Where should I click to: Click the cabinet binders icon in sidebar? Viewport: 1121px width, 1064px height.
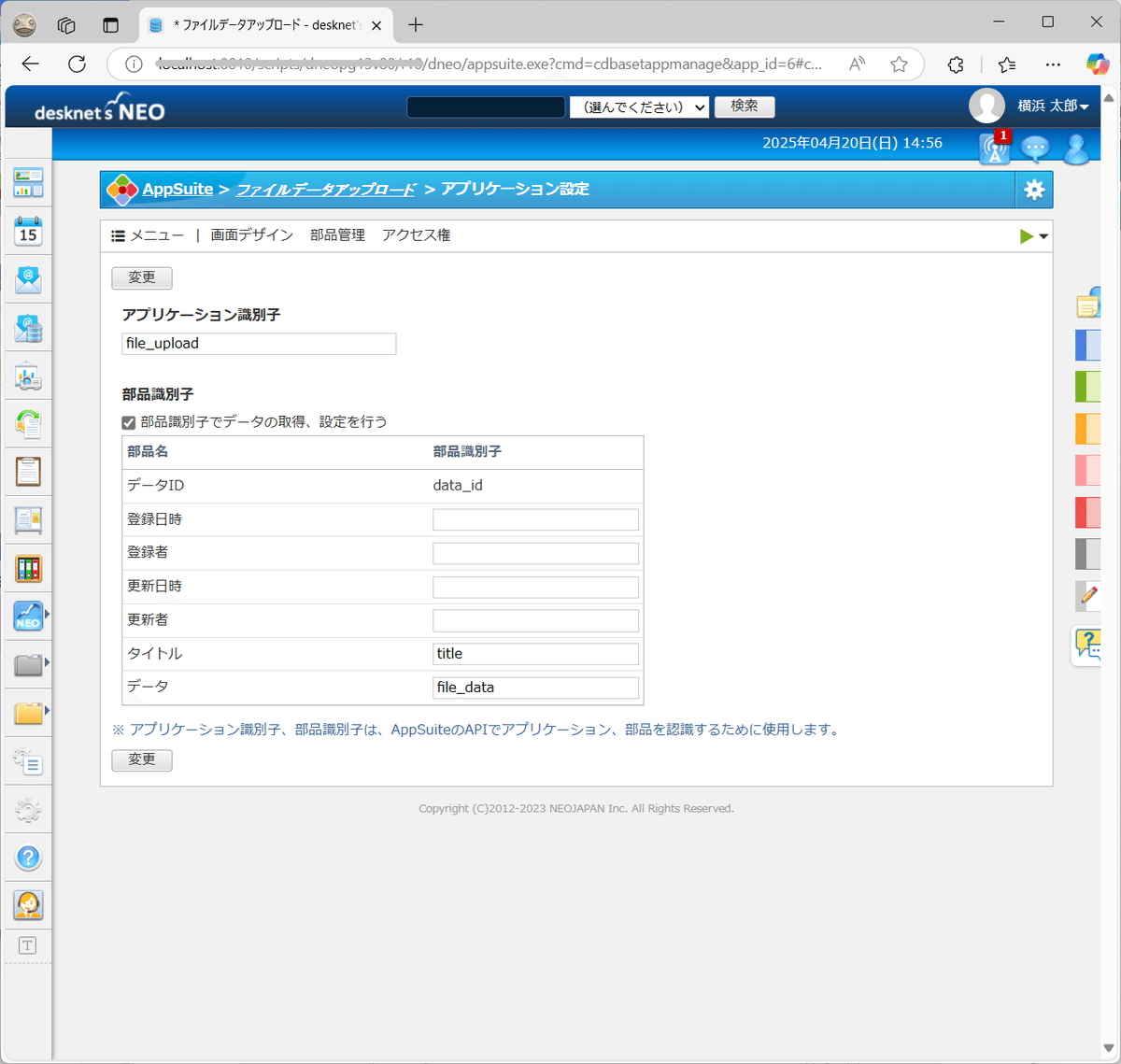pyautogui.click(x=27, y=567)
